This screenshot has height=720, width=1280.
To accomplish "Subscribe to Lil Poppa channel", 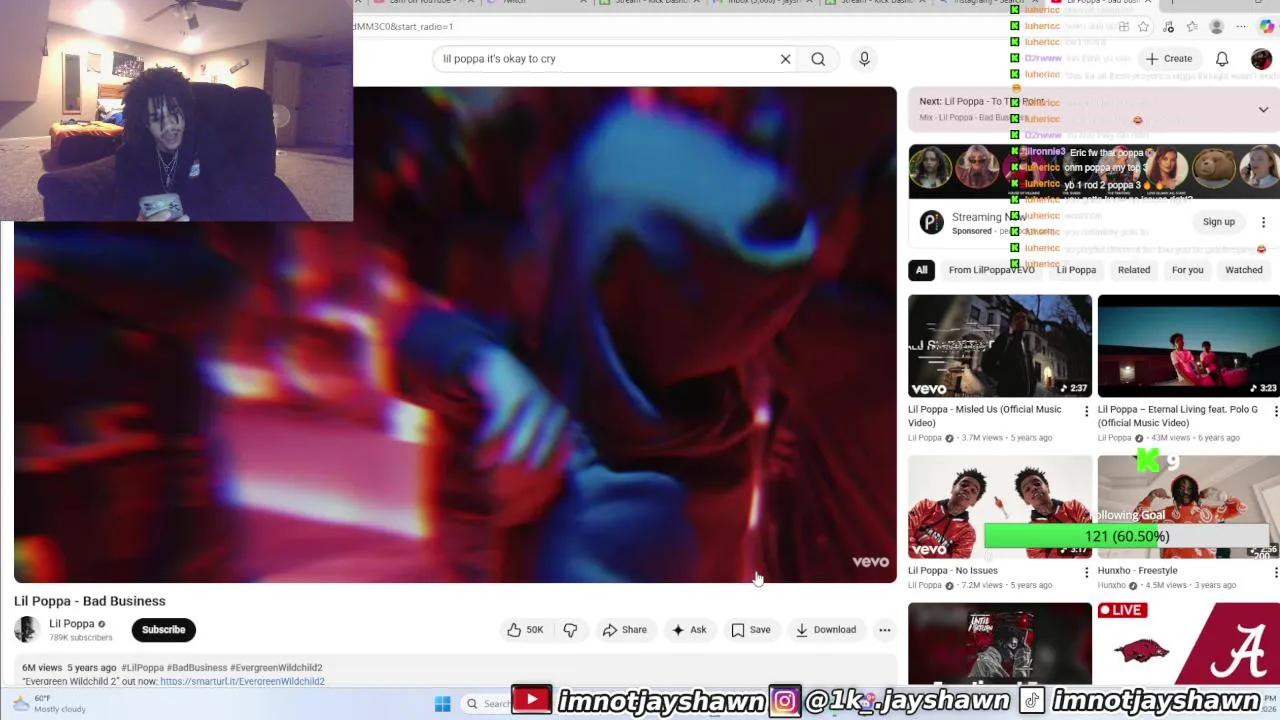I will coord(163,630).
